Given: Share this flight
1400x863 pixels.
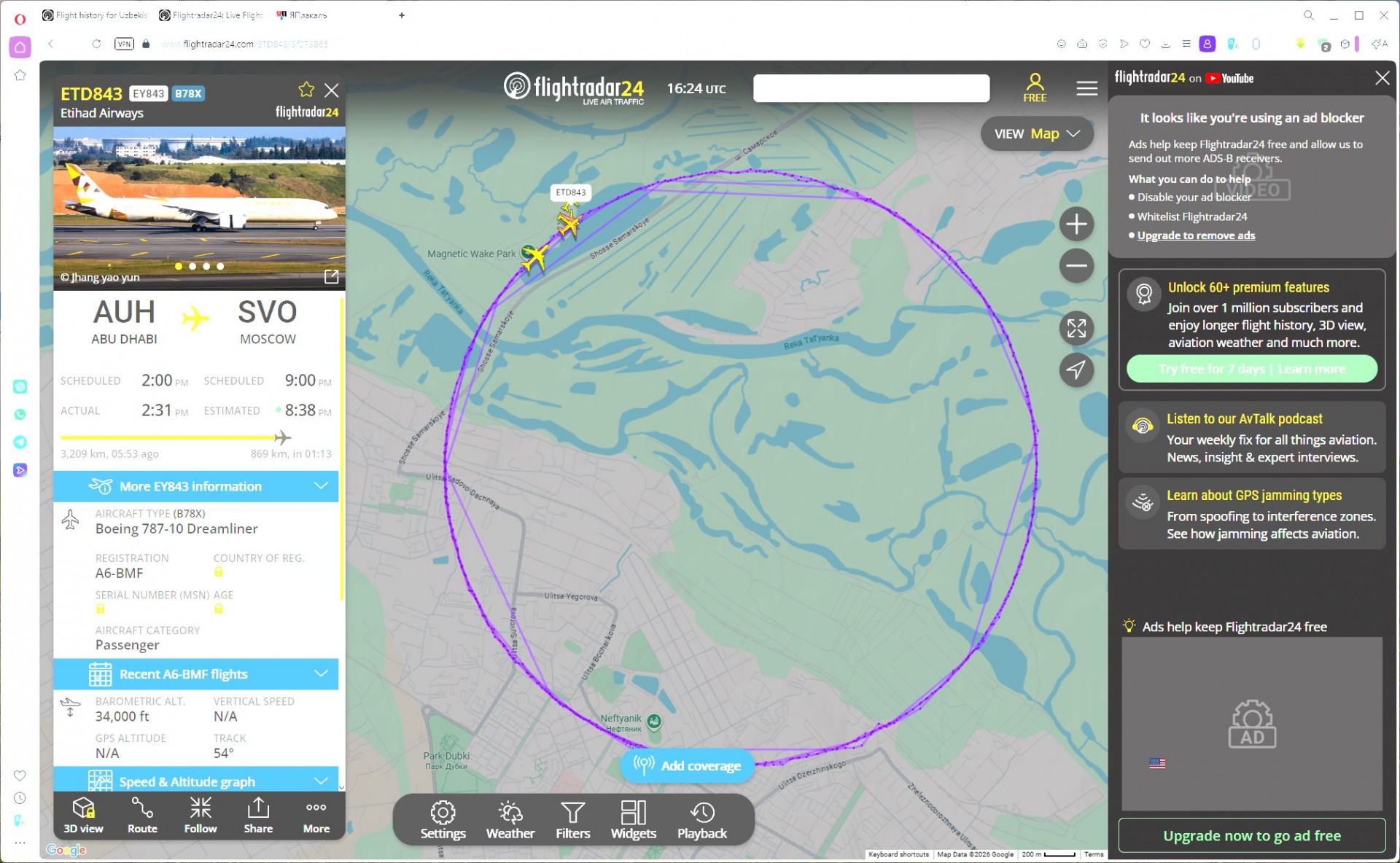Looking at the screenshot, I should pyautogui.click(x=258, y=815).
